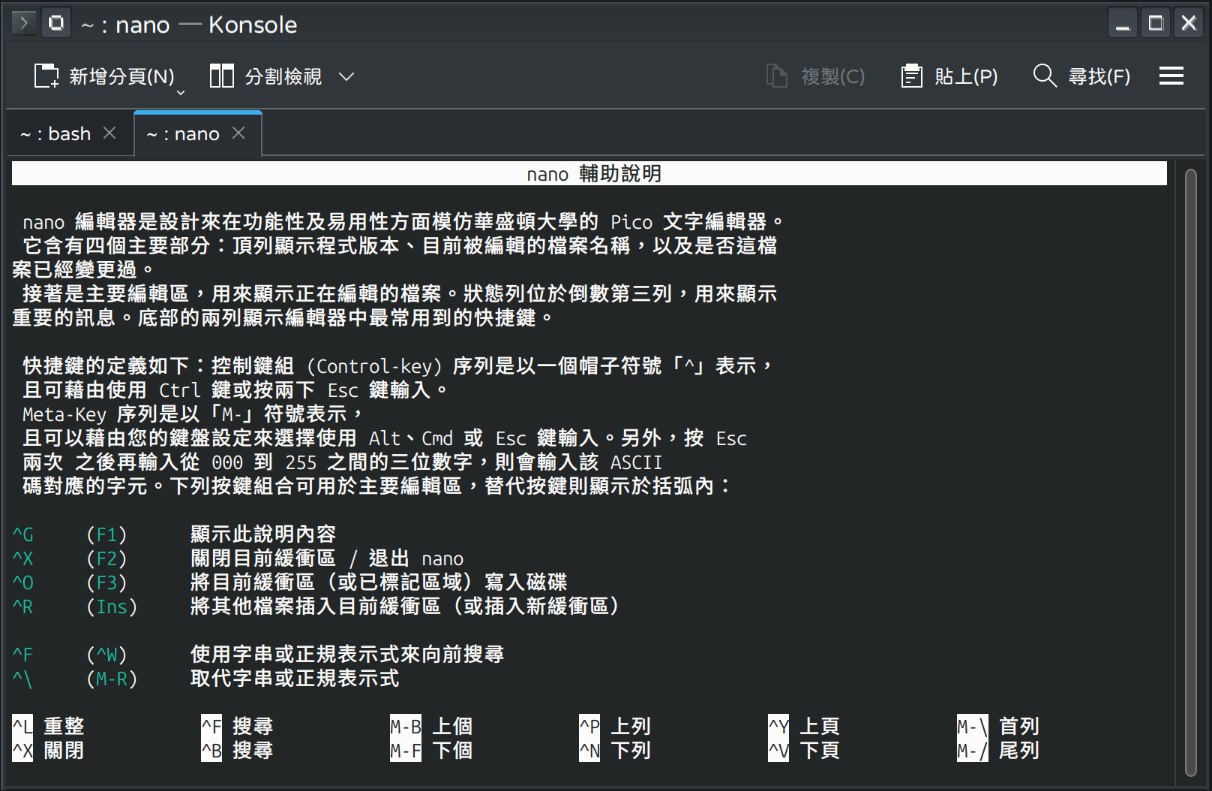Maximize the Konsole window
Image resolution: width=1212 pixels, height=791 pixels.
[x=1156, y=23]
